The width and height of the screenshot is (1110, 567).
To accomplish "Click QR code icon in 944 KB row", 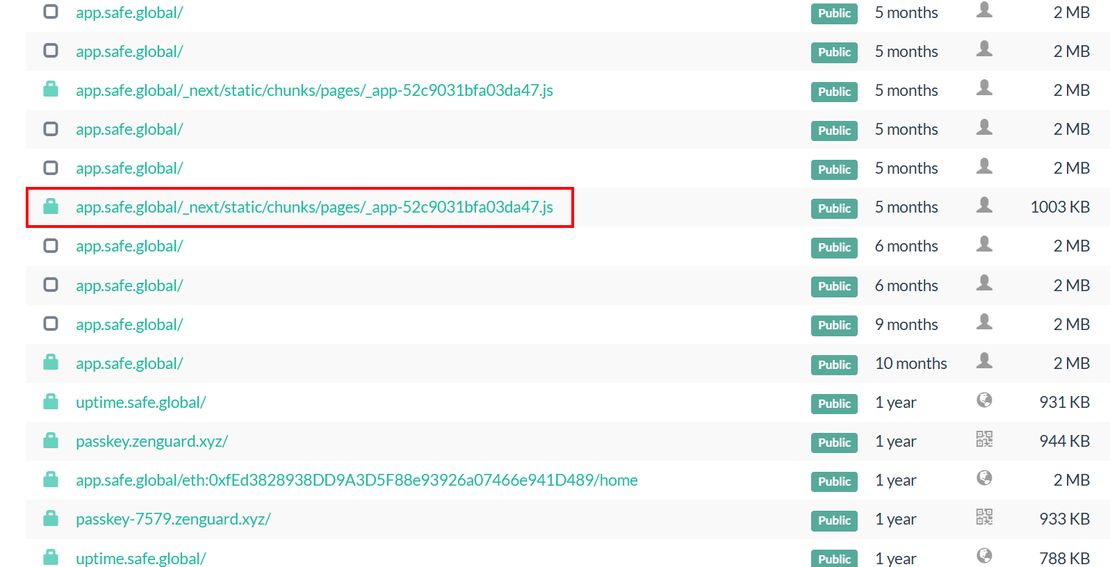I will click(984, 440).
